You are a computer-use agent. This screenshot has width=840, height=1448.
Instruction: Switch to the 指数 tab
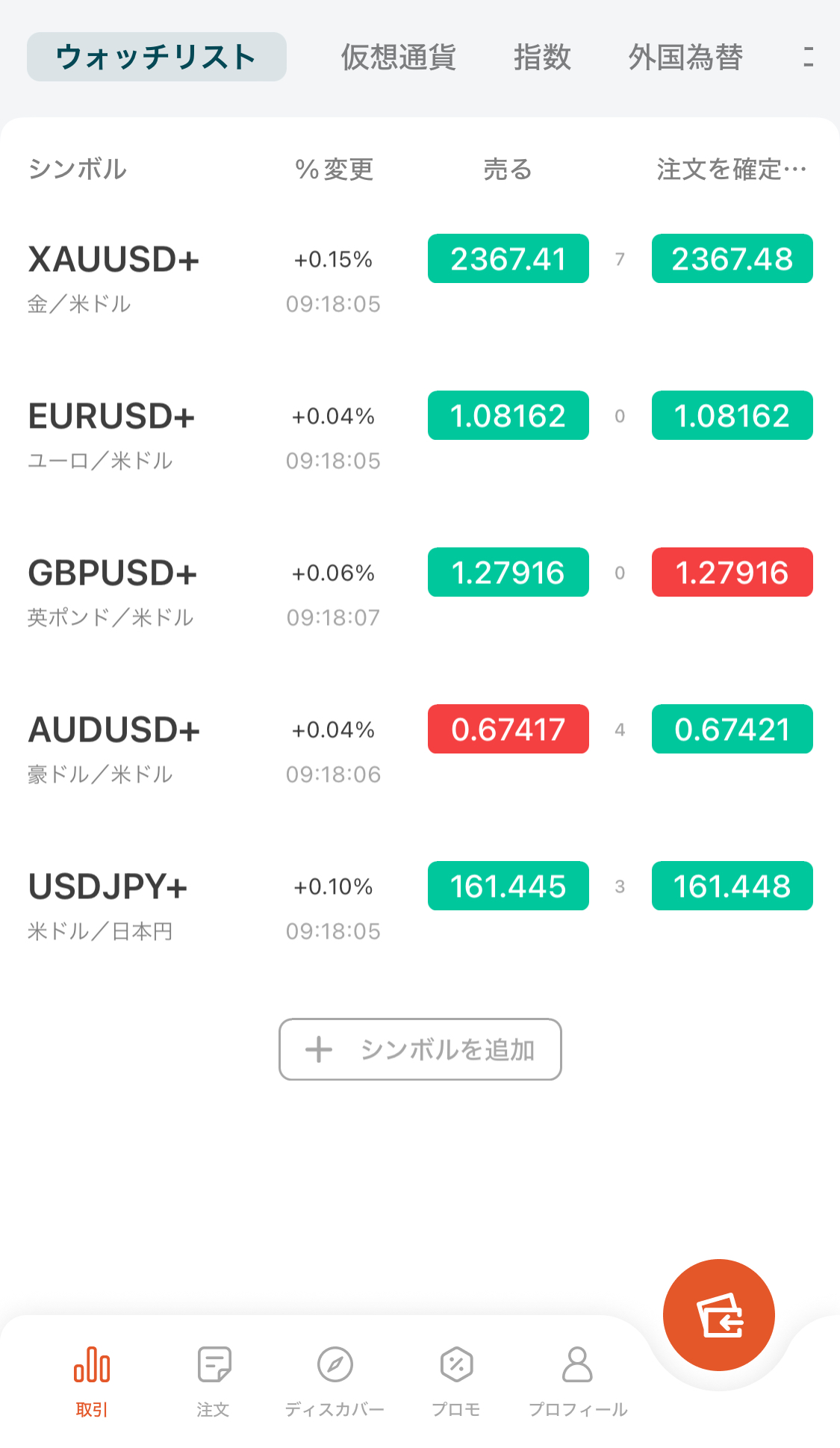(x=542, y=57)
